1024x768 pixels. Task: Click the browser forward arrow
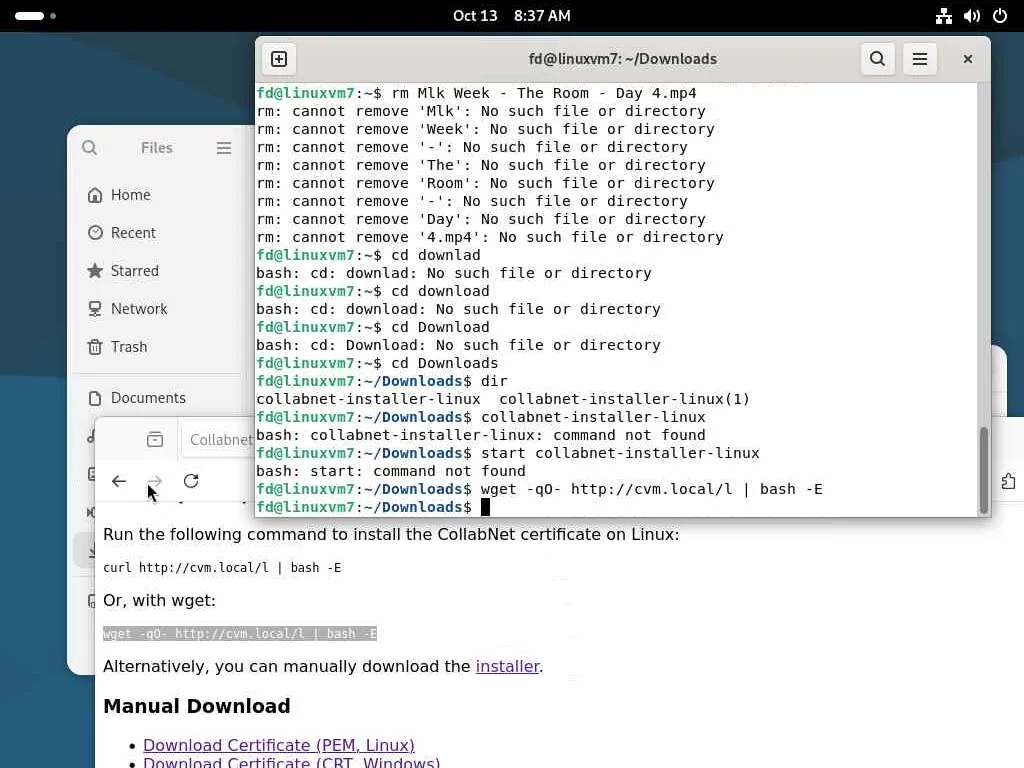coord(155,481)
